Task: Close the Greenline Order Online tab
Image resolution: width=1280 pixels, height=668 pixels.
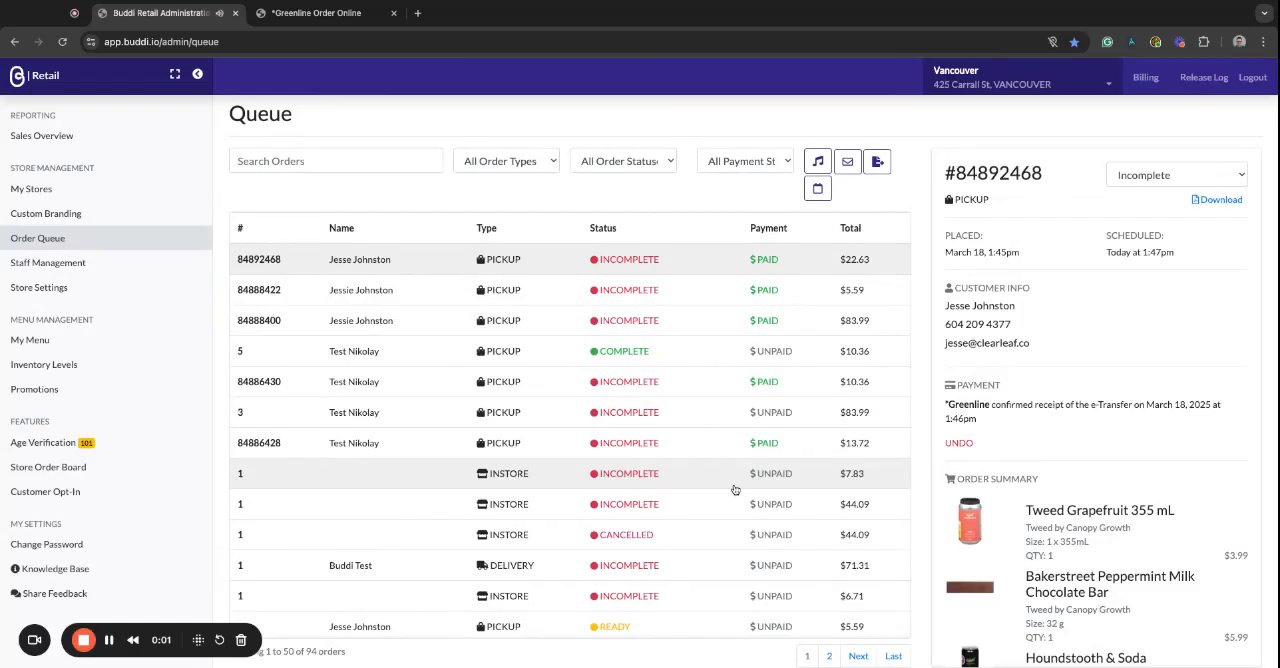Action: (x=393, y=13)
